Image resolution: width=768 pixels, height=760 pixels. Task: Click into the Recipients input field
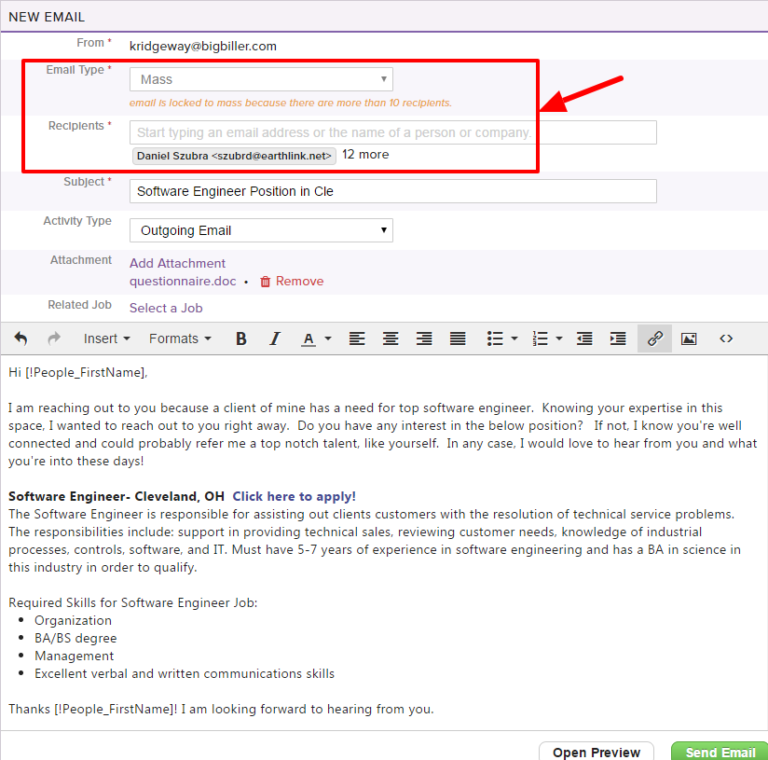pyautogui.click(x=393, y=132)
